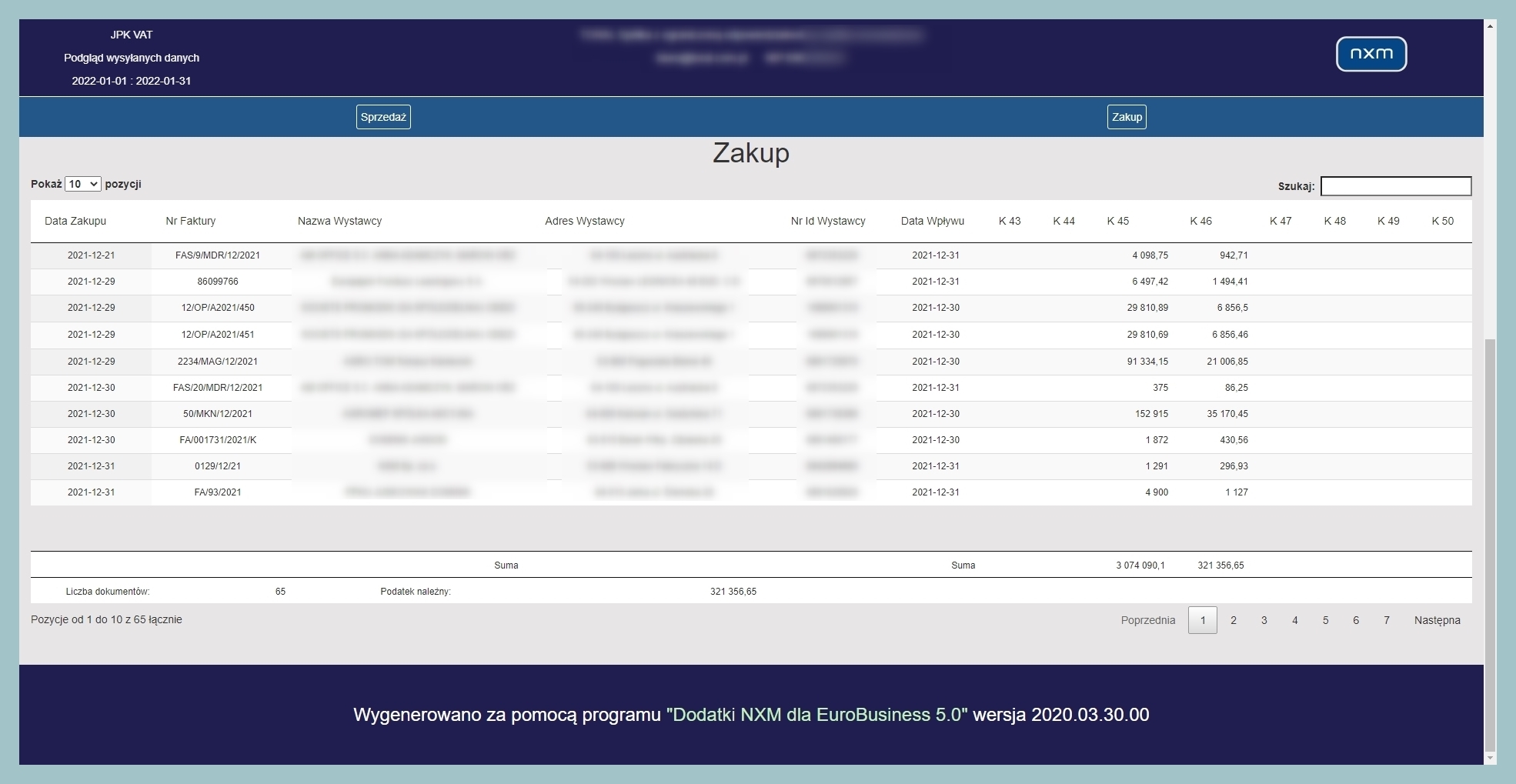This screenshot has height=784, width=1516.
Task: Open the 'Dodatki NXM dla EuroBusiness 5.0' link
Action: pos(818,714)
